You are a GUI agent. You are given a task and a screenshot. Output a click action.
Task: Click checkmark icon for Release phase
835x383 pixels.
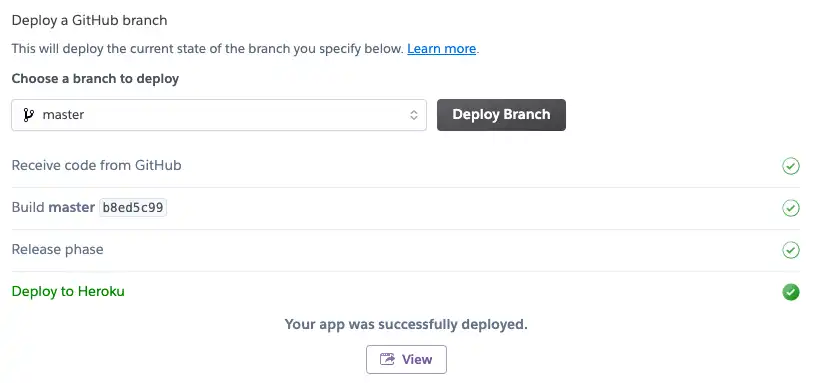tap(791, 250)
